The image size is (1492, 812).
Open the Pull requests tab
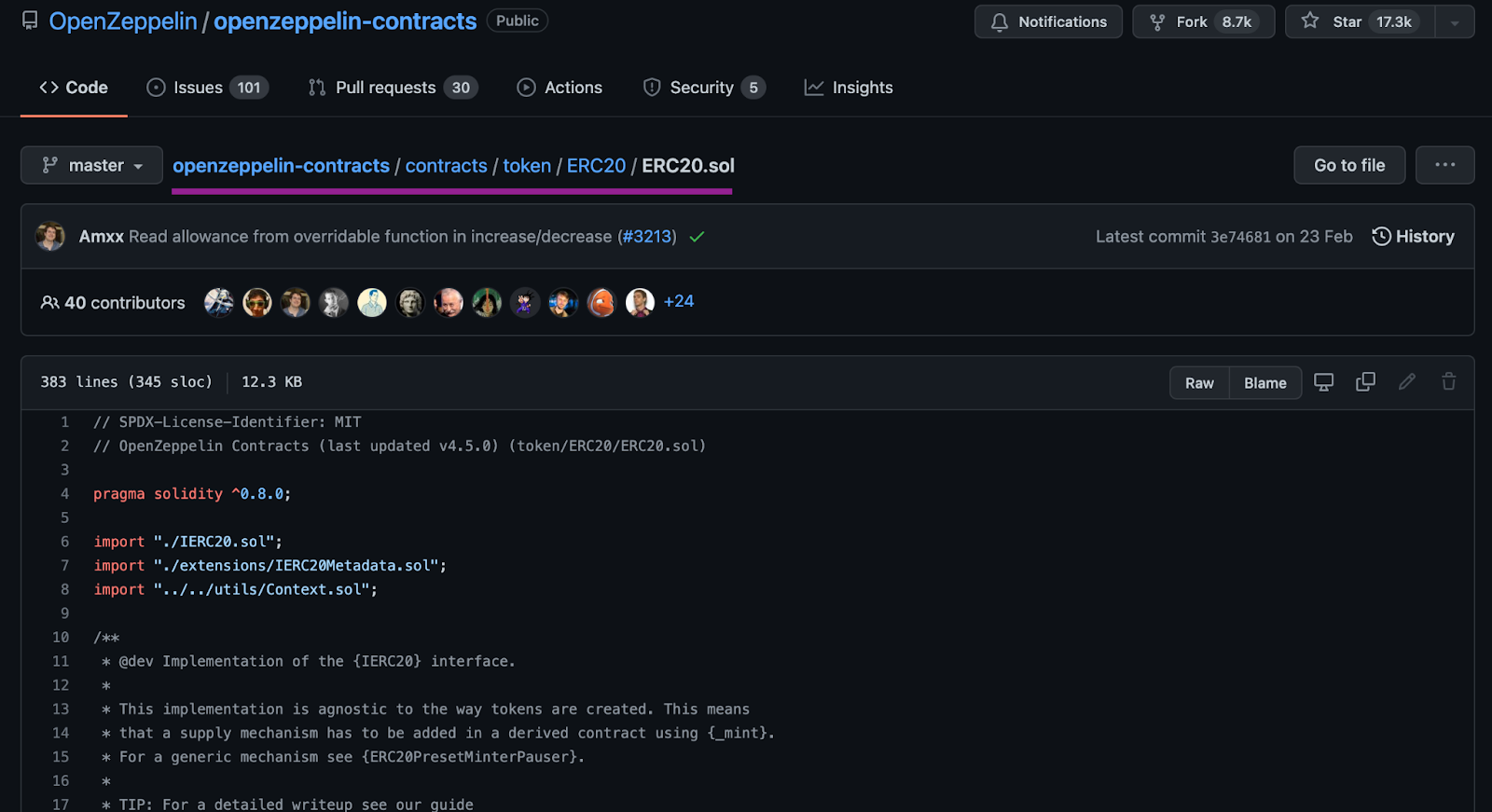[393, 88]
